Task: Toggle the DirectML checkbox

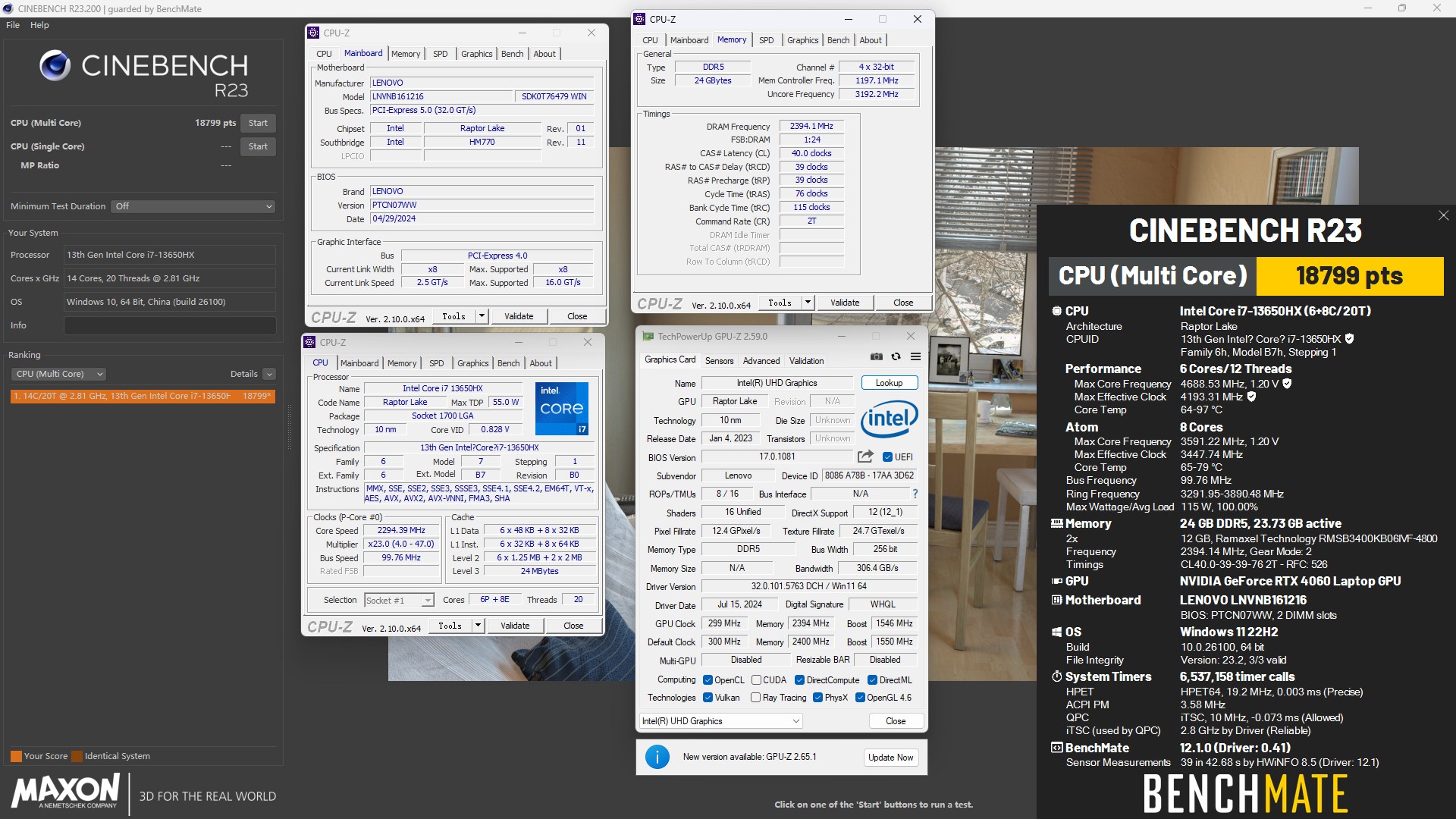Action: pyautogui.click(x=872, y=680)
